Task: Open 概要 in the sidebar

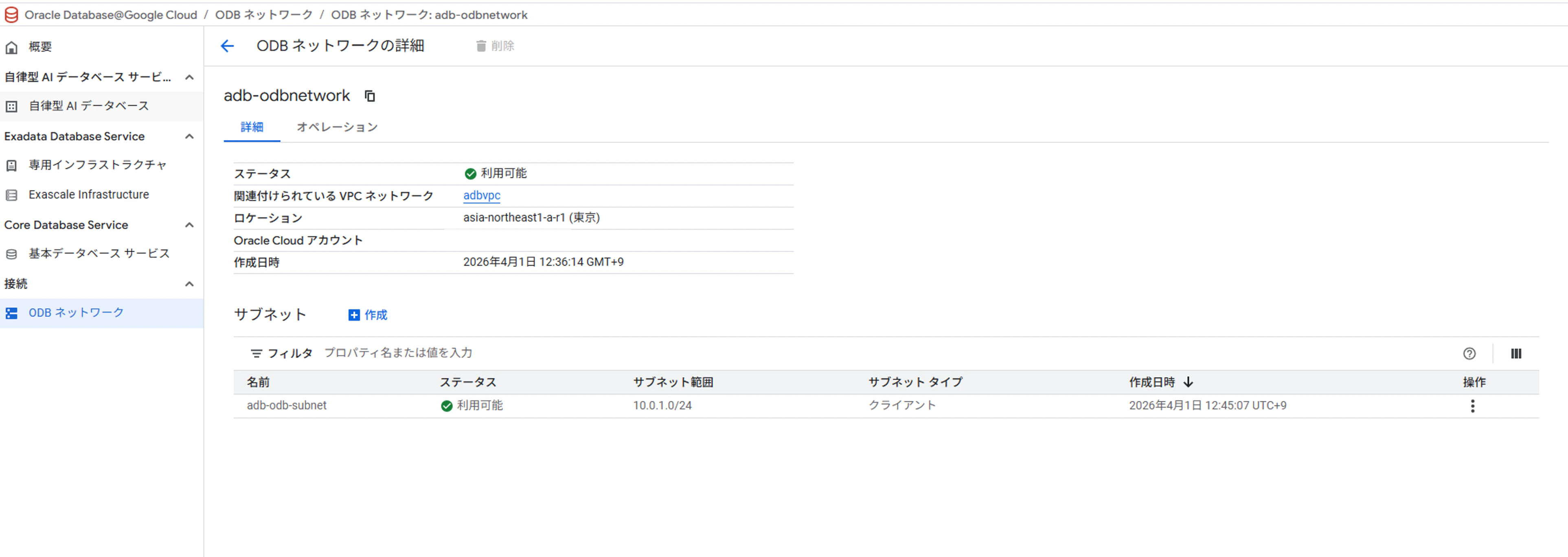Action: pos(102,47)
